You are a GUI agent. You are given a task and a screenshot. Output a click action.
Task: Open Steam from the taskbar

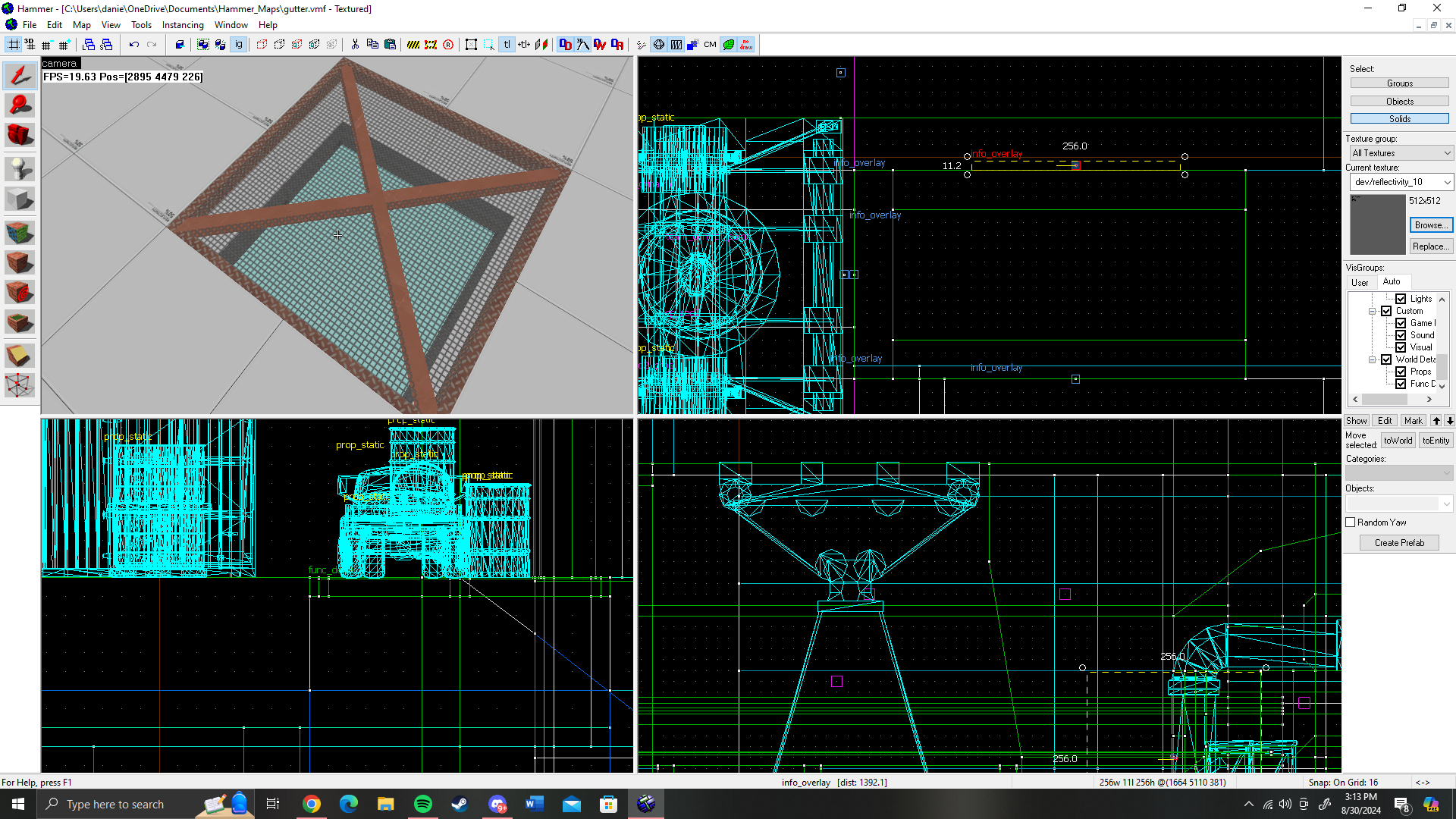[460, 804]
